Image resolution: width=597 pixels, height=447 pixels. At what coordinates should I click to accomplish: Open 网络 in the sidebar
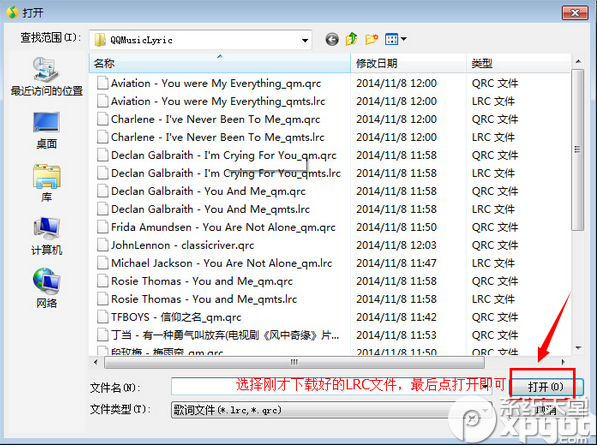tap(46, 288)
